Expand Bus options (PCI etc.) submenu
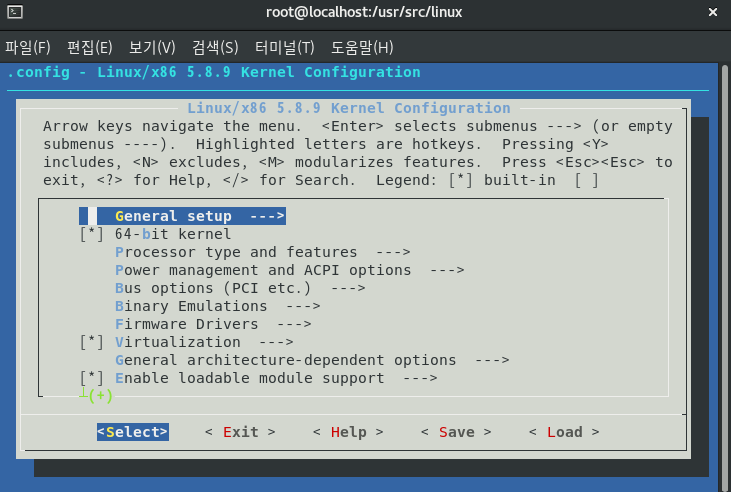This screenshot has width=731, height=492. coord(240,288)
